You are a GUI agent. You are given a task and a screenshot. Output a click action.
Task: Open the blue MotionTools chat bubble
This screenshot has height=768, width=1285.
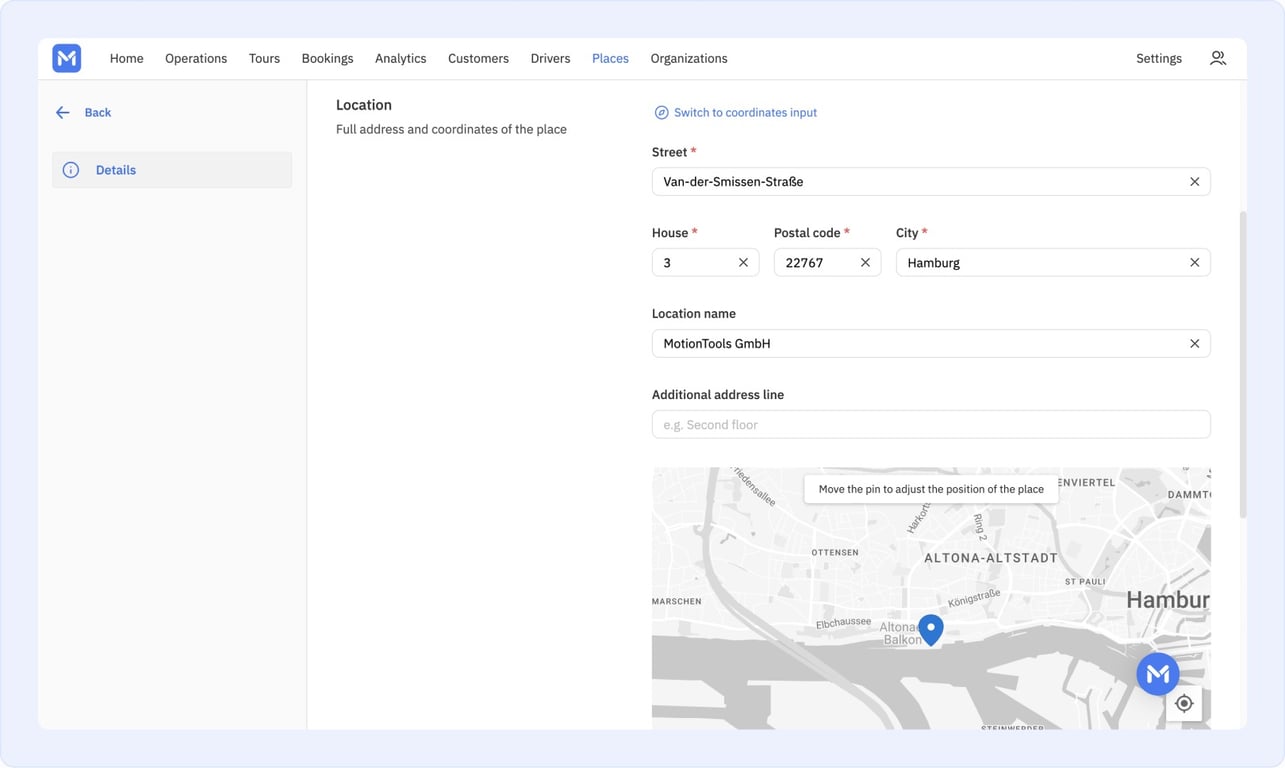coord(1157,674)
